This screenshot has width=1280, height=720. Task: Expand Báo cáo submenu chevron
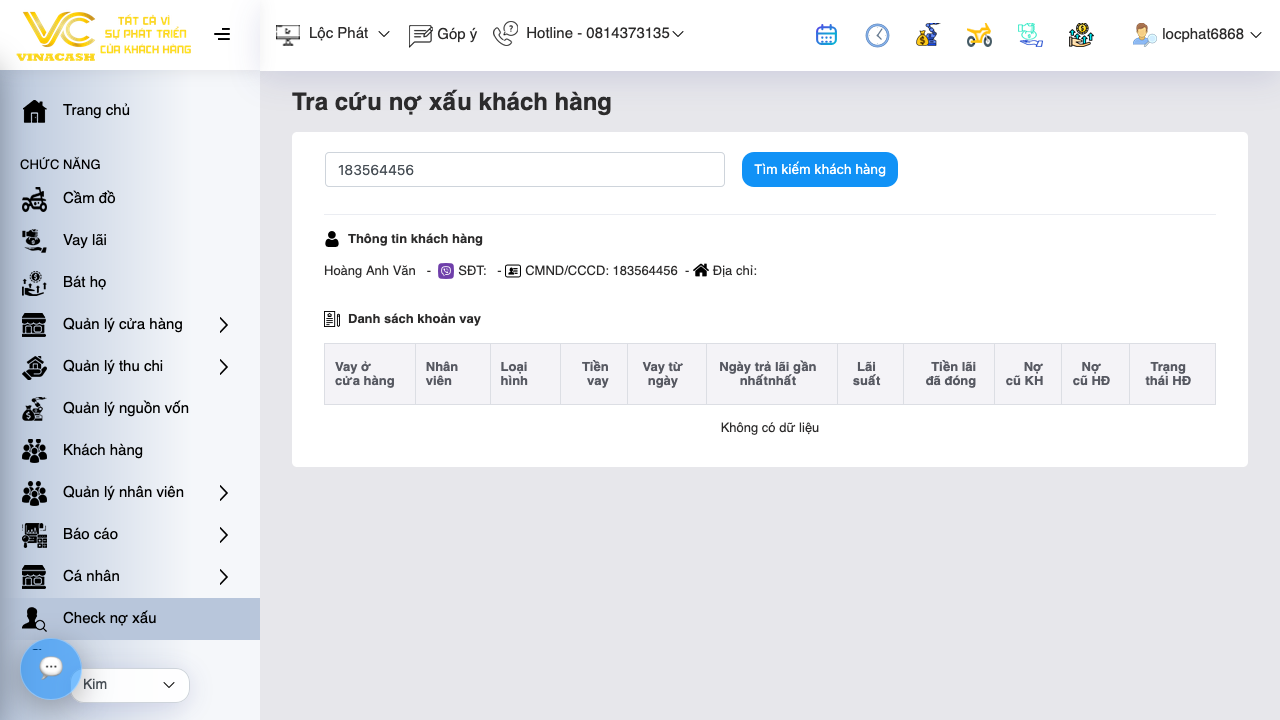[x=224, y=534]
